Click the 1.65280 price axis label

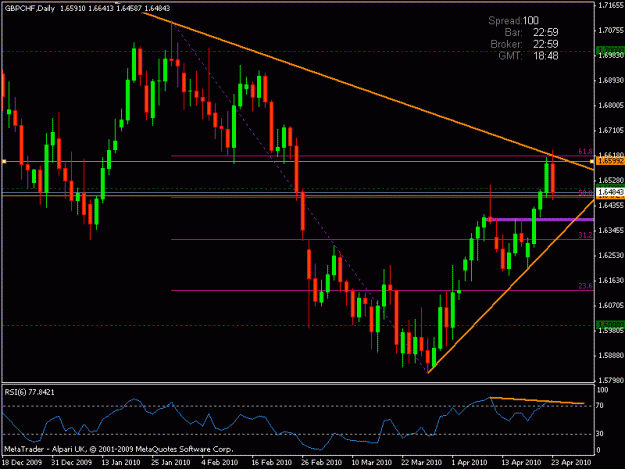pos(611,181)
